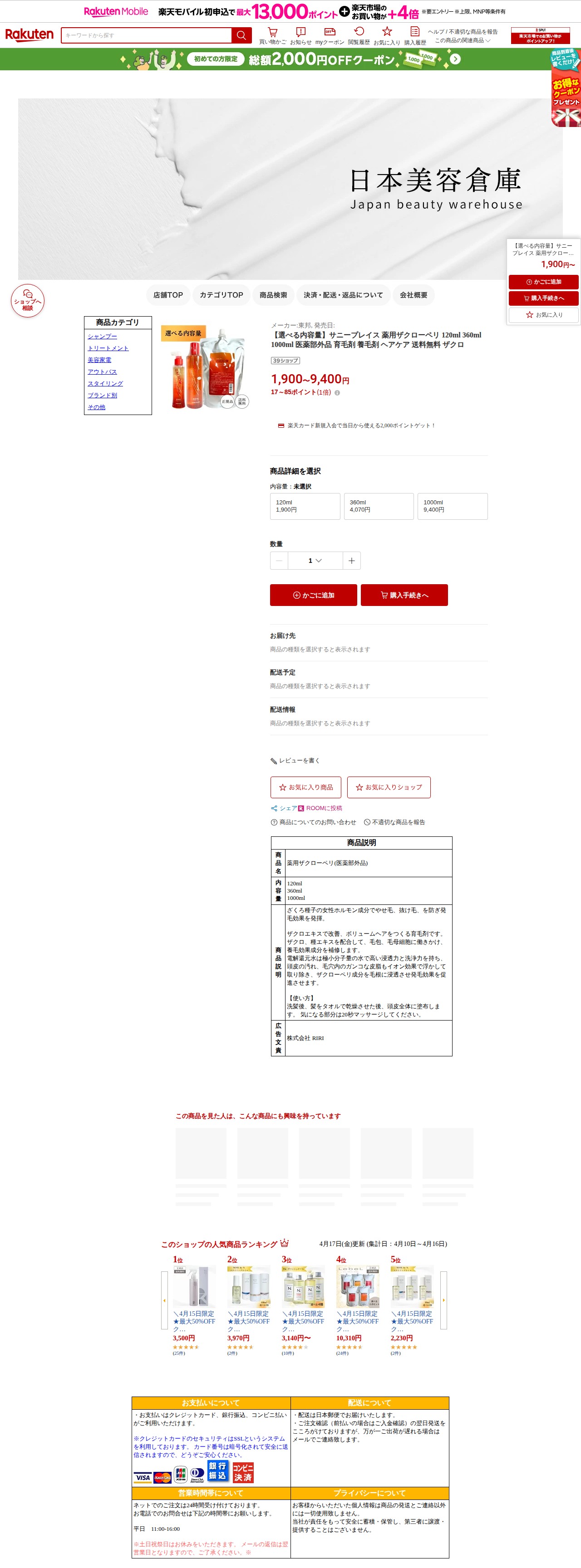Open the 決済・配送・返品について tab
The height and width of the screenshot is (1568, 581).
tap(344, 295)
